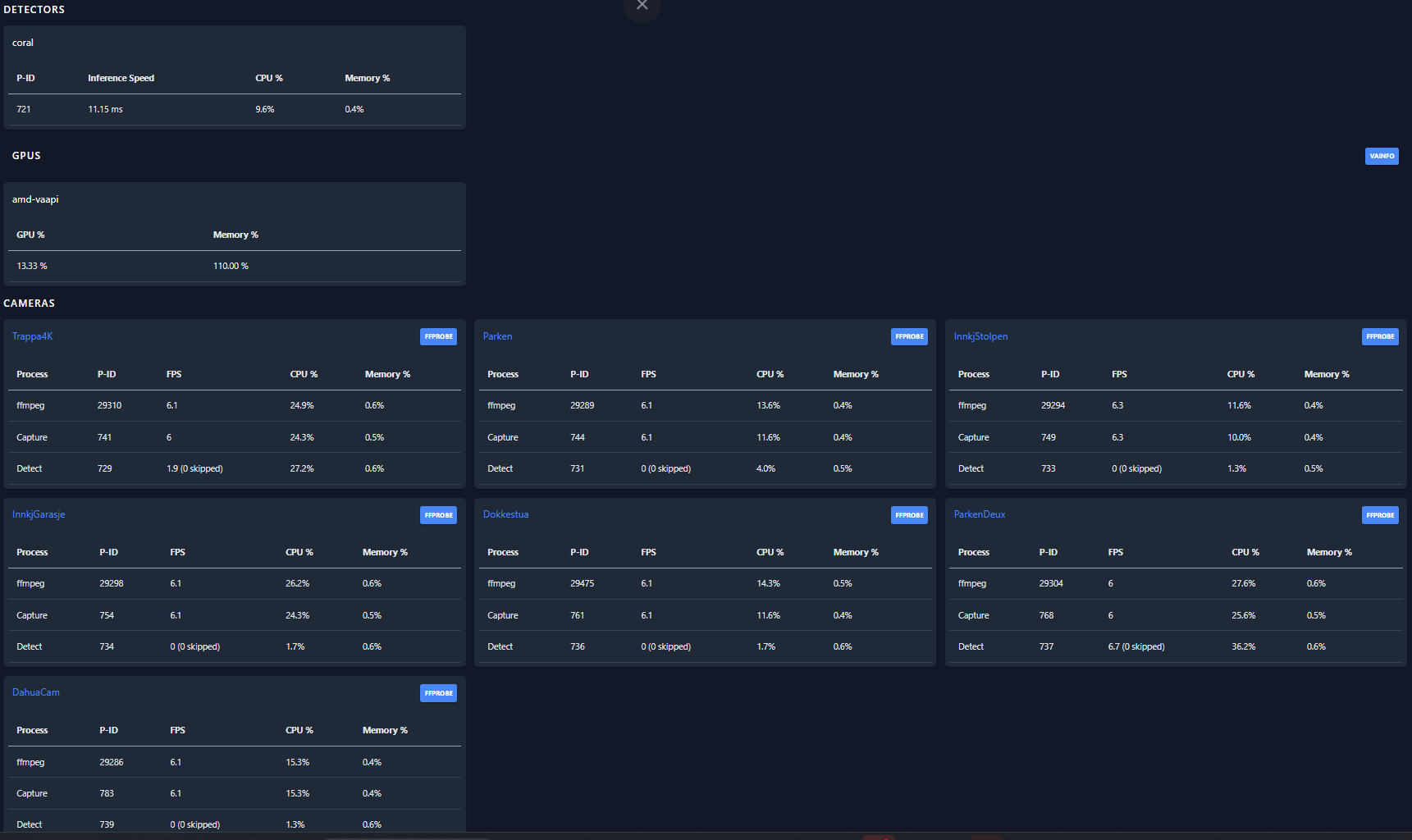Select the Detect process row under Trappa4K
This screenshot has height=840, width=1412.
tap(234, 468)
